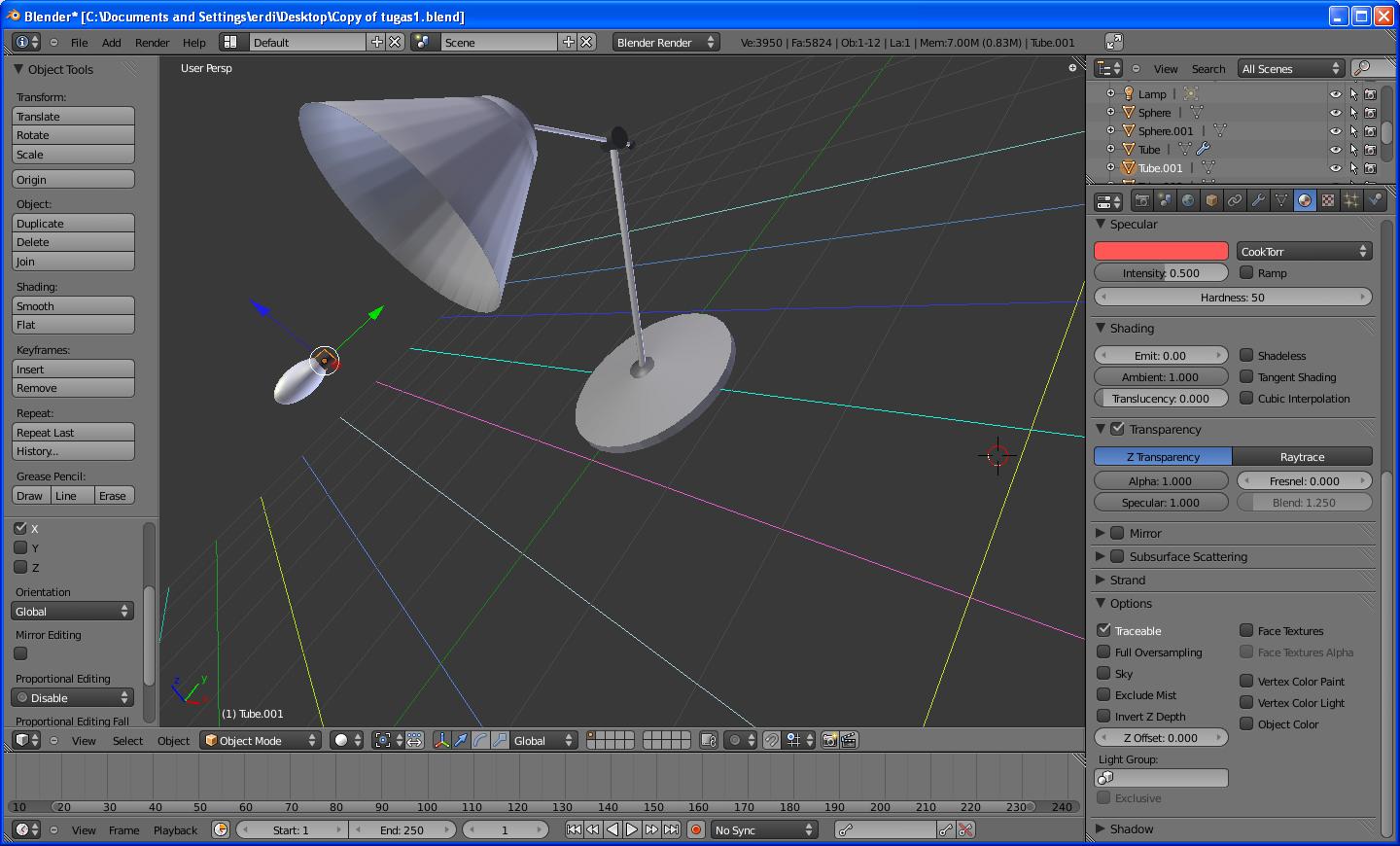Open the Object Constraints chain icon
1400x846 pixels.
click(1235, 200)
